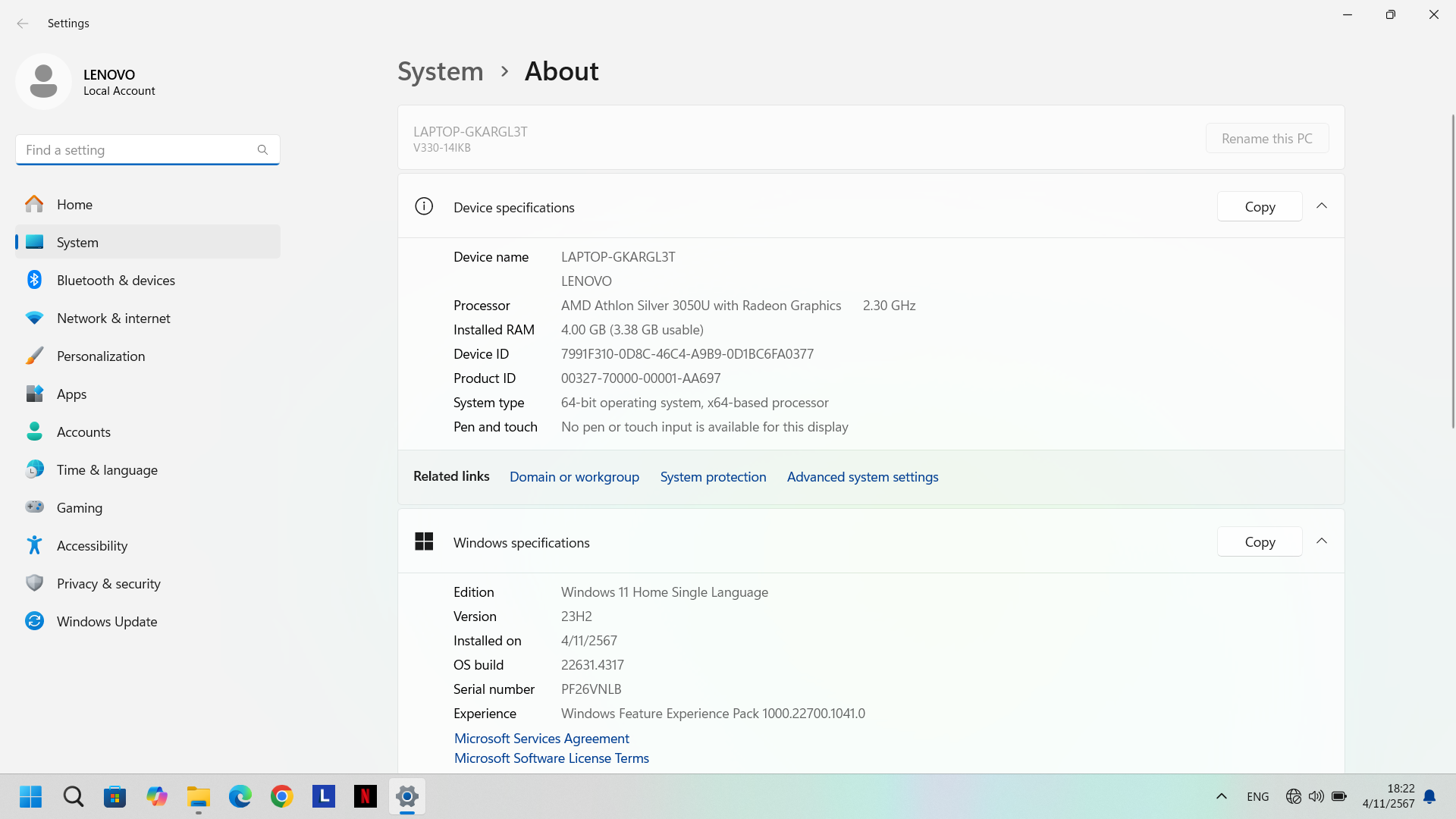Click the Apps icon in the sidebar
1456x819 pixels.
coord(34,394)
